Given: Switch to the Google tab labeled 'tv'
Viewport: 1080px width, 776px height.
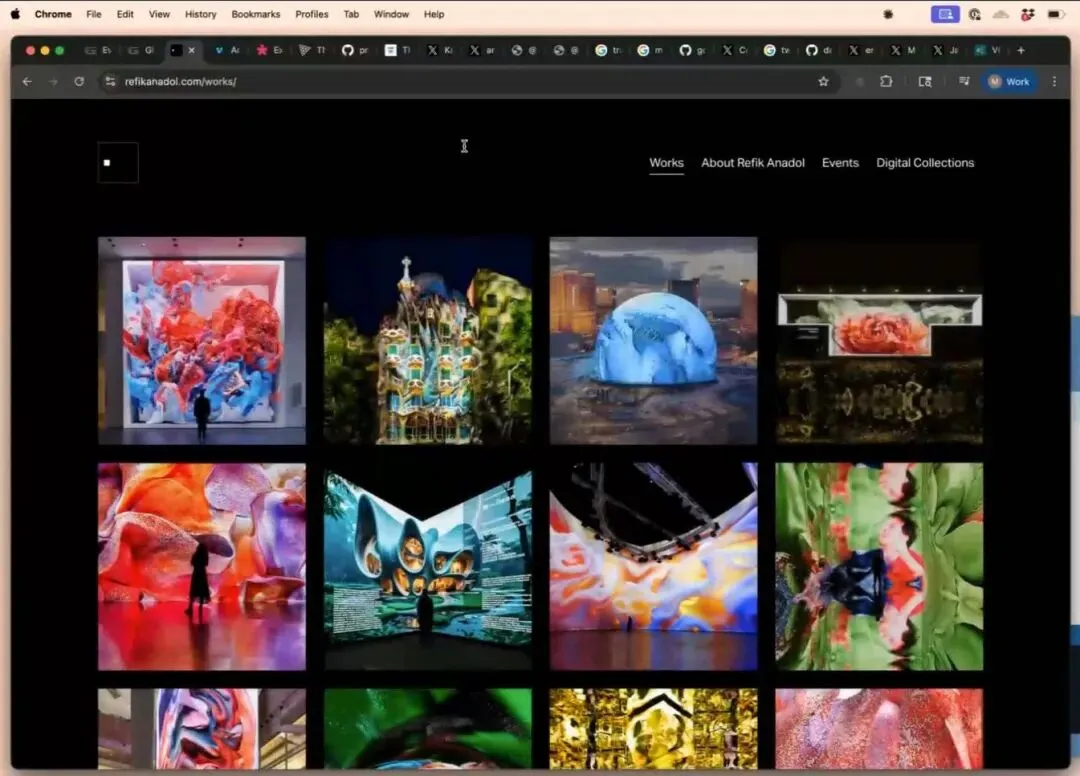Looking at the screenshot, I should [x=776, y=50].
